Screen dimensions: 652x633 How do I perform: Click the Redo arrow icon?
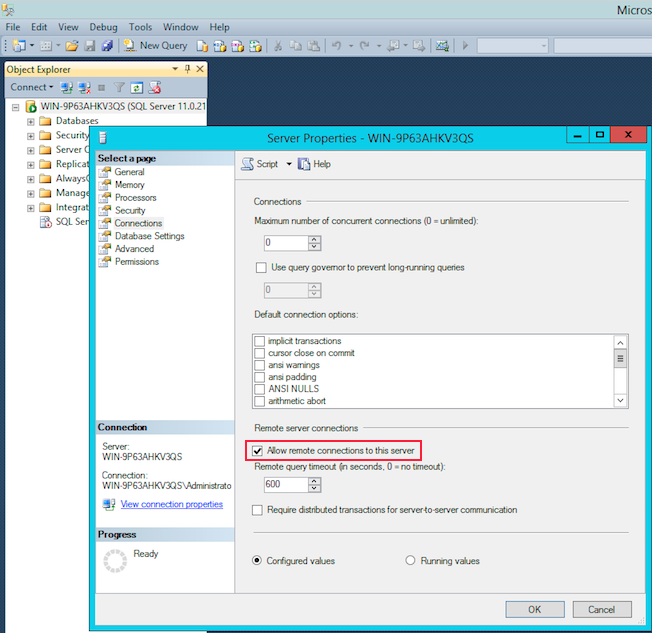(x=365, y=46)
